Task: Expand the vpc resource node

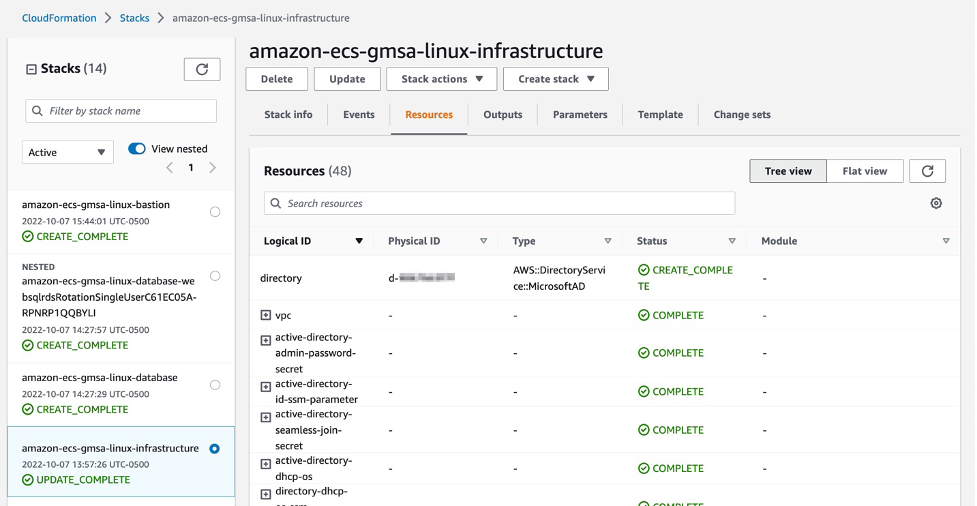Action: point(265,315)
